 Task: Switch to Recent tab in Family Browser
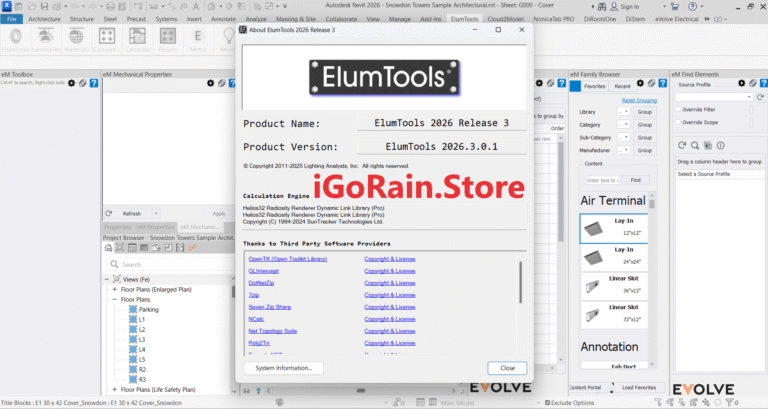pyautogui.click(x=623, y=86)
